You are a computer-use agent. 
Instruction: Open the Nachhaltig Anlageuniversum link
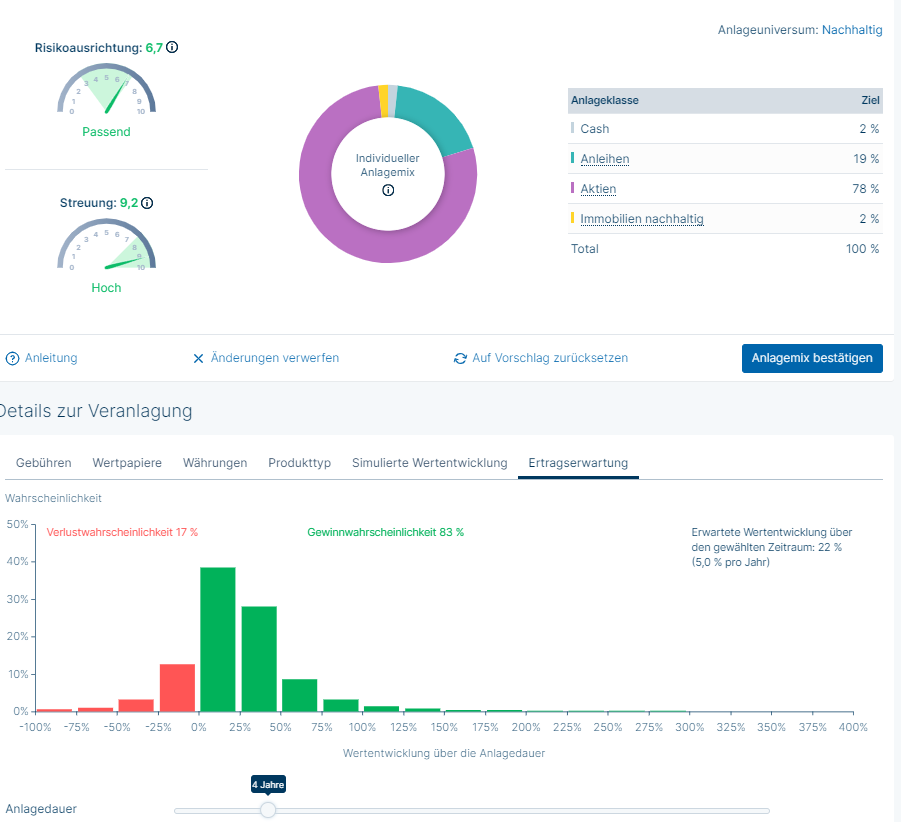click(852, 30)
